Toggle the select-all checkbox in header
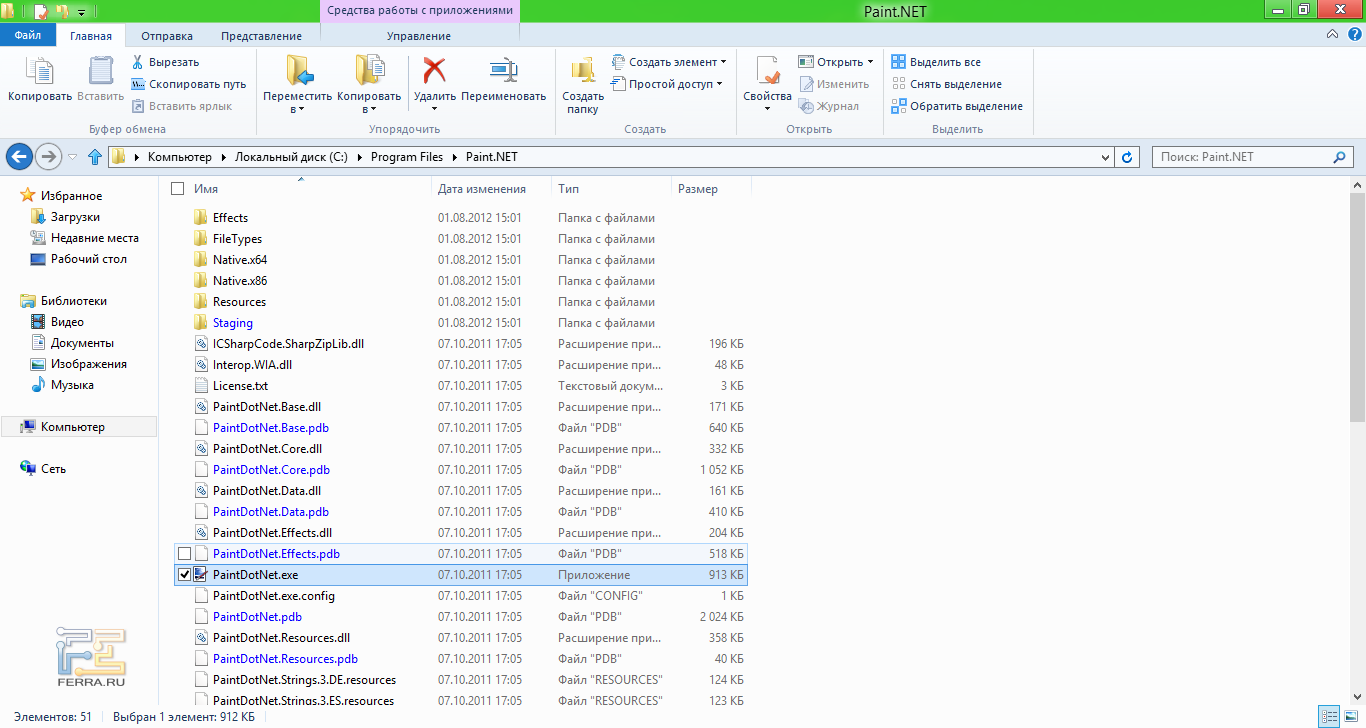This screenshot has height=728, width=1366. point(178,189)
